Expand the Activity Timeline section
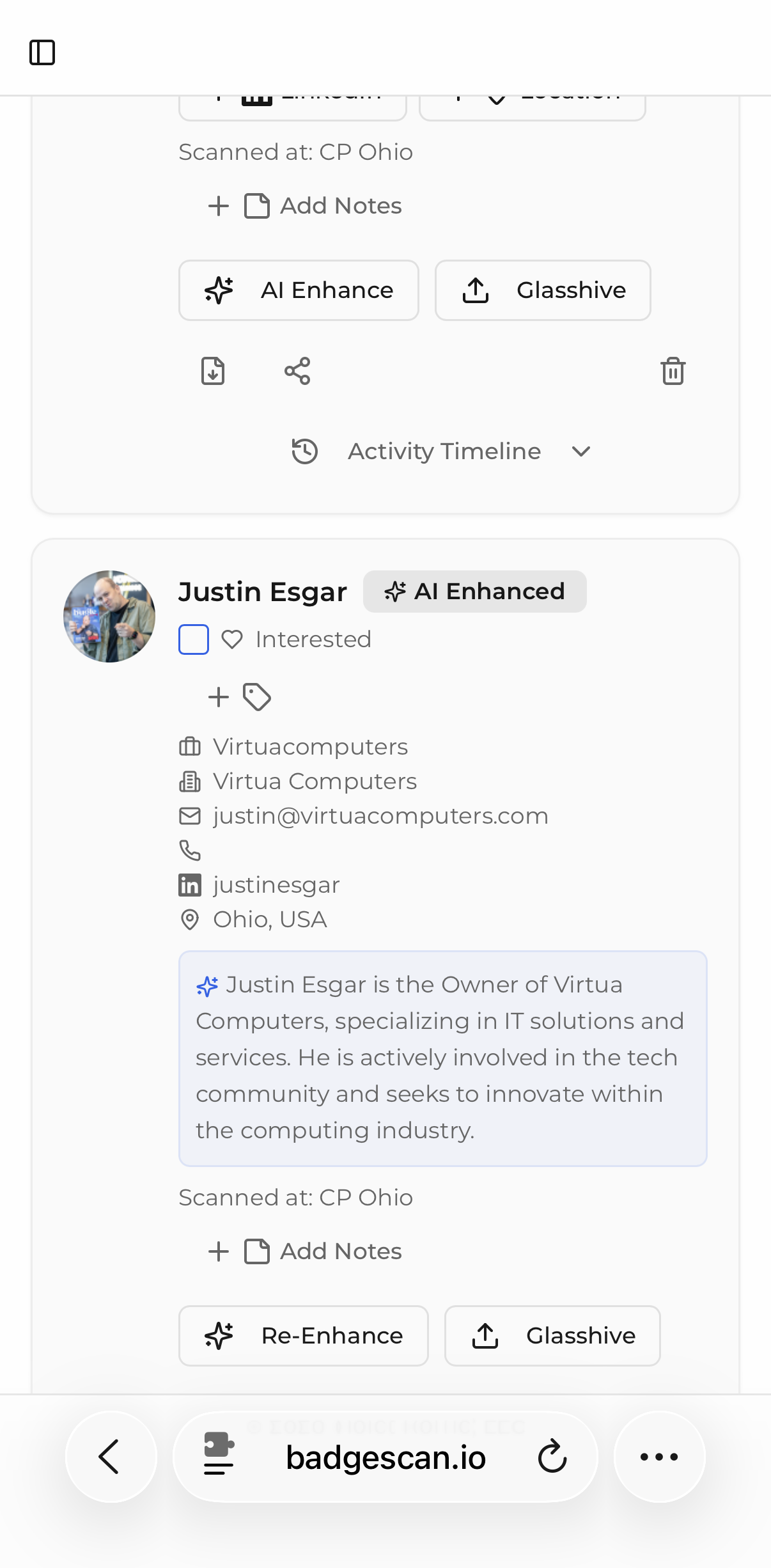The image size is (771, 1568). point(444,451)
